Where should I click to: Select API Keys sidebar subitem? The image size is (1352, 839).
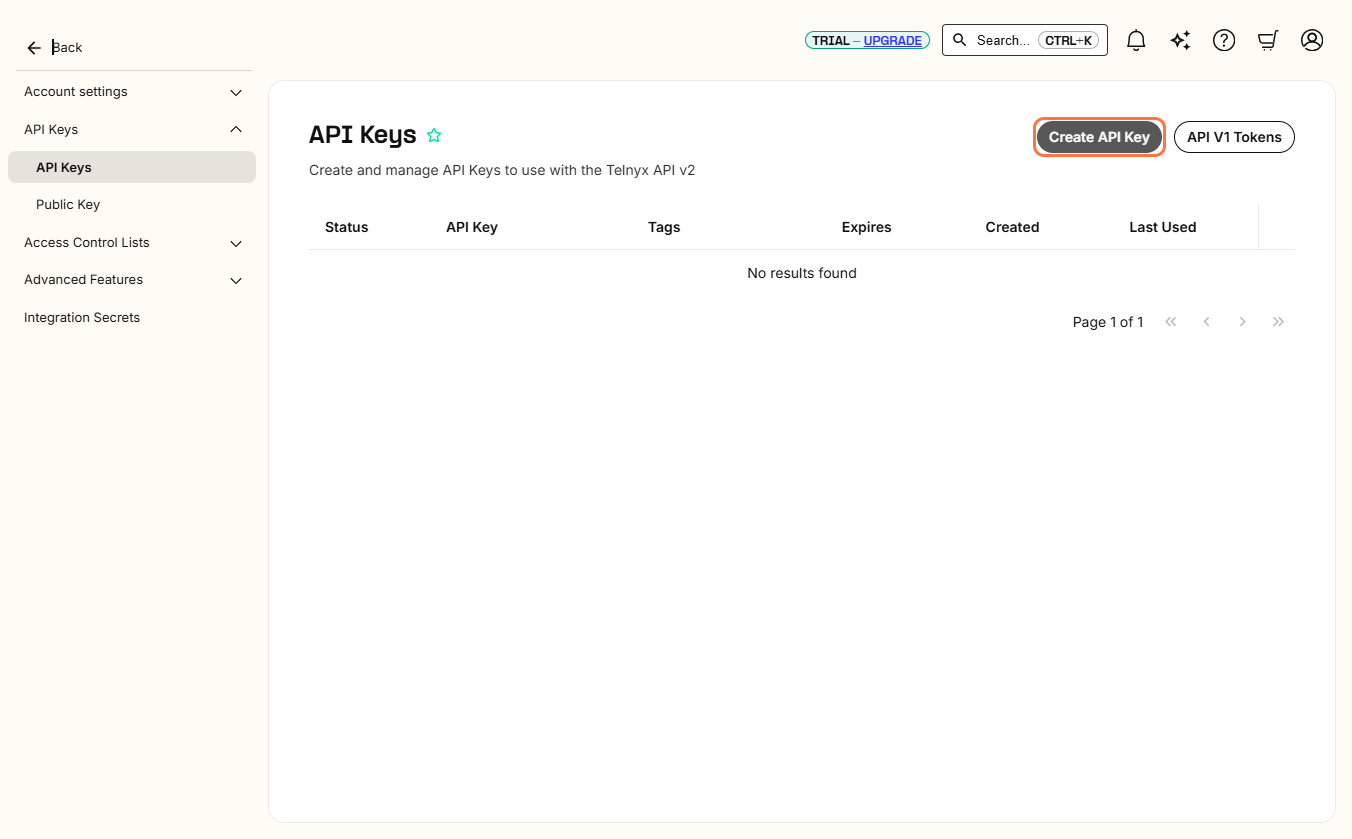[x=132, y=167]
